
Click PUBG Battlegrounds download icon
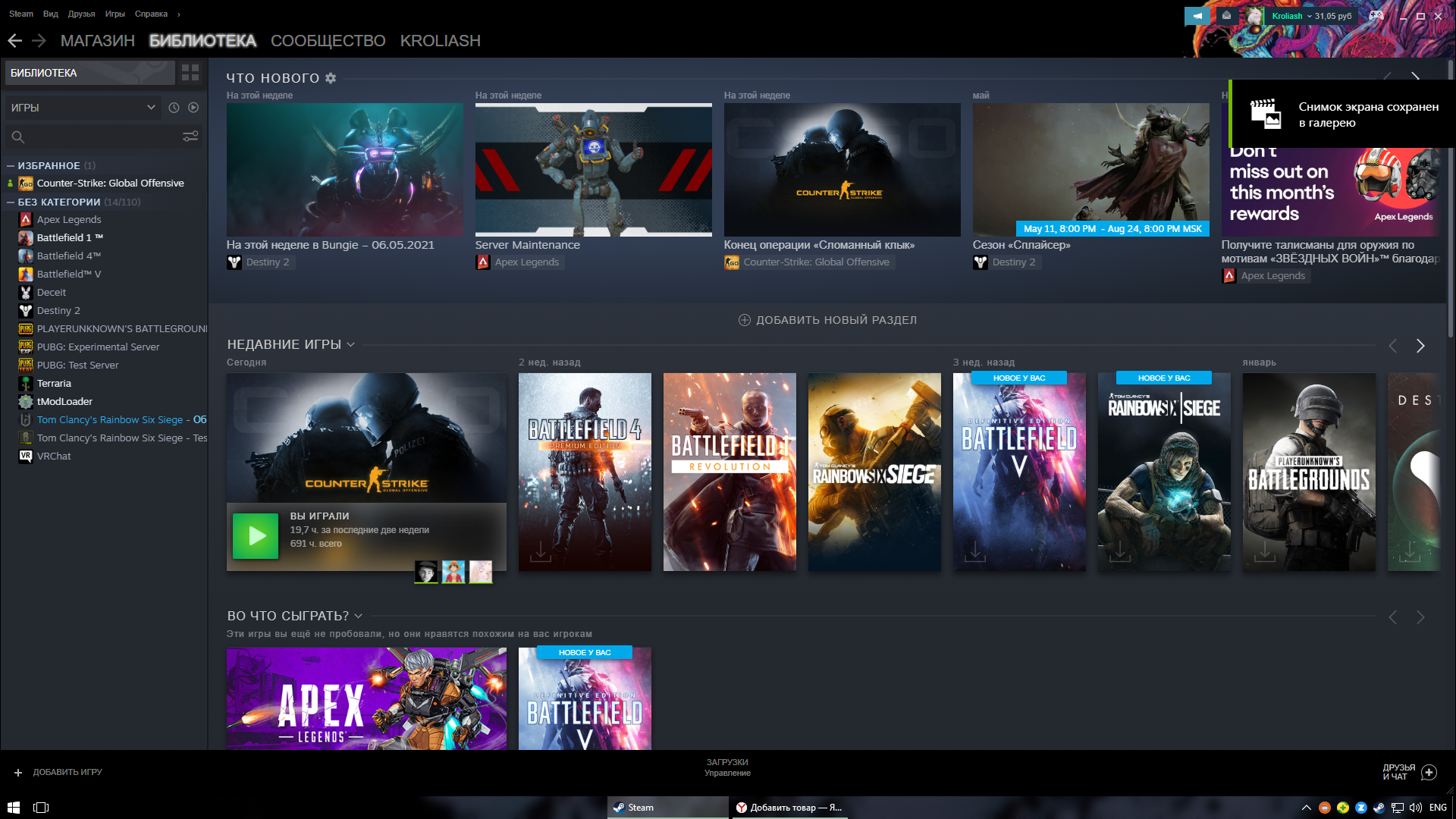[1265, 552]
